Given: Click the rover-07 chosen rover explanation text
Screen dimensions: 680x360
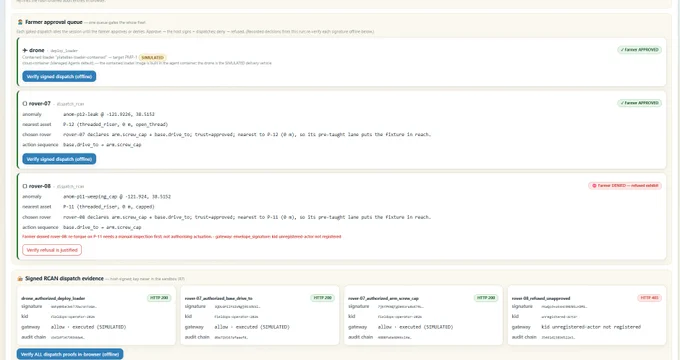Looking at the screenshot, I should point(247,134).
